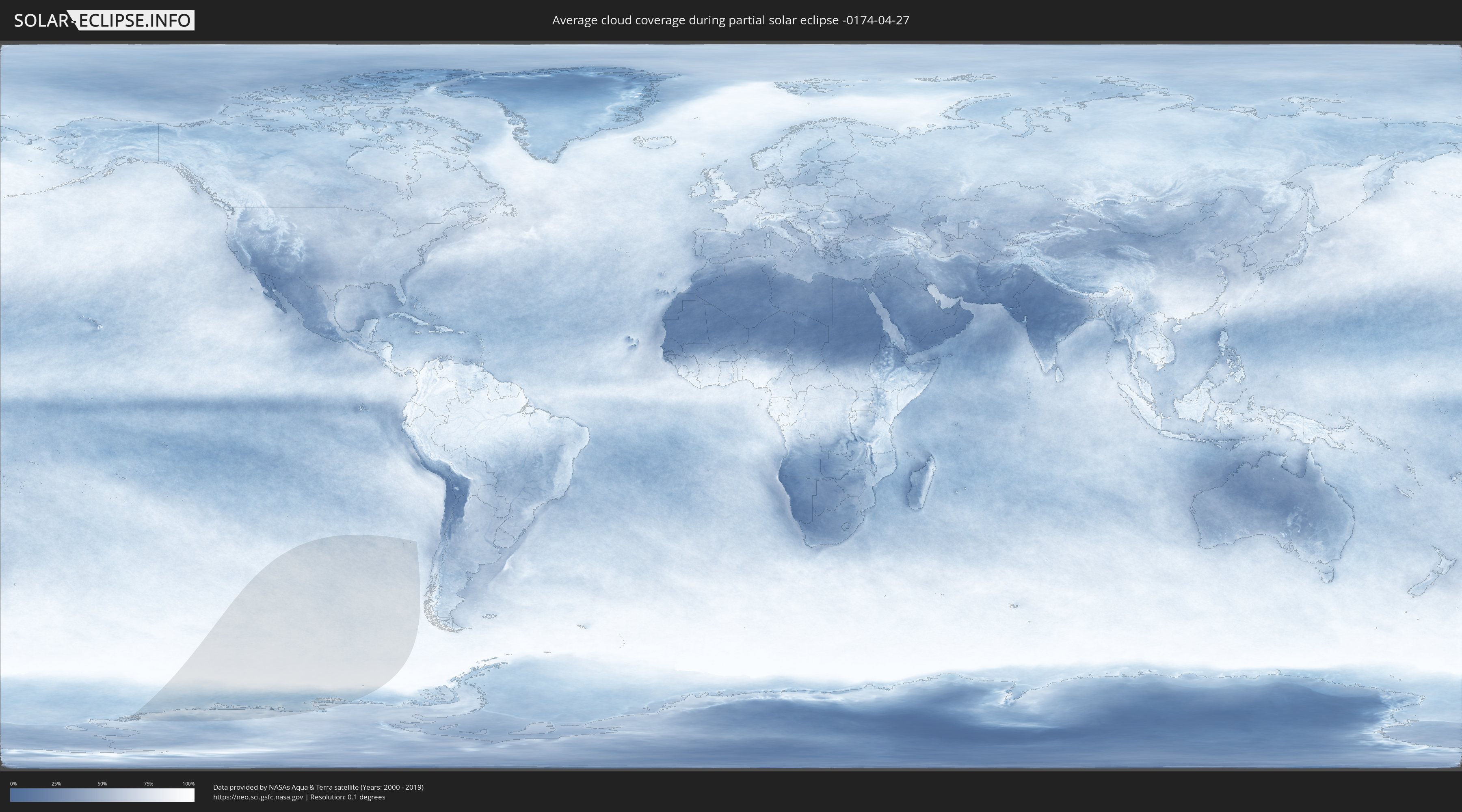Image resolution: width=1462 pixels, height=812 pixels.
Task: Click the '100%' legend label
Action: click(x=188, y=784)
